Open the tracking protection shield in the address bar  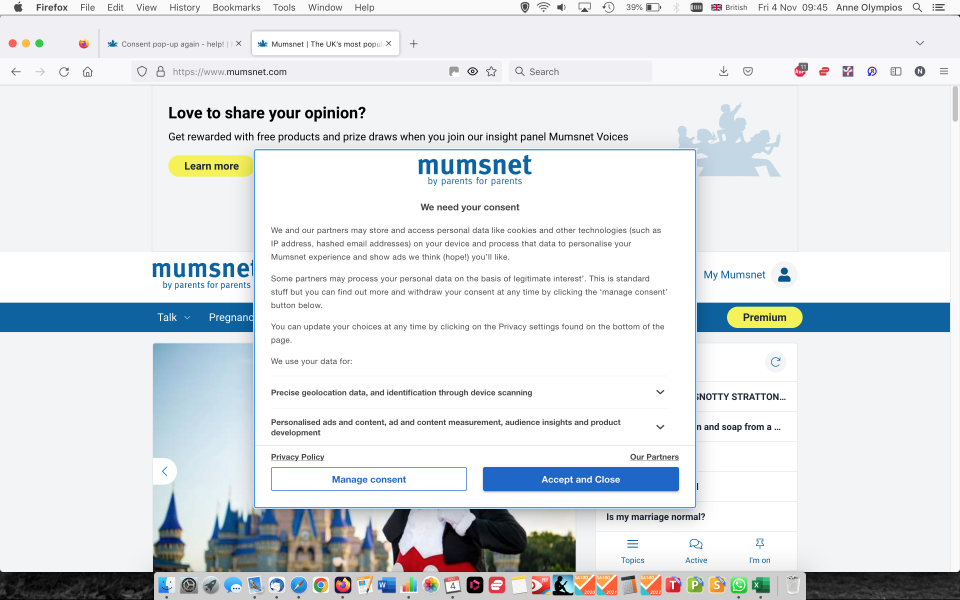140,71
